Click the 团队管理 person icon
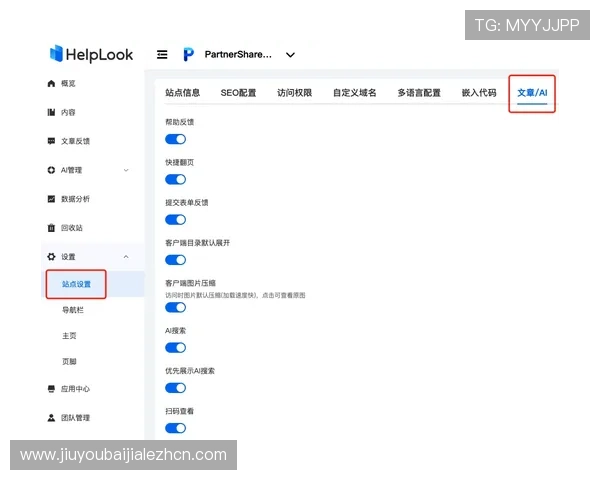The image size is (600, 480). point(51,418)
